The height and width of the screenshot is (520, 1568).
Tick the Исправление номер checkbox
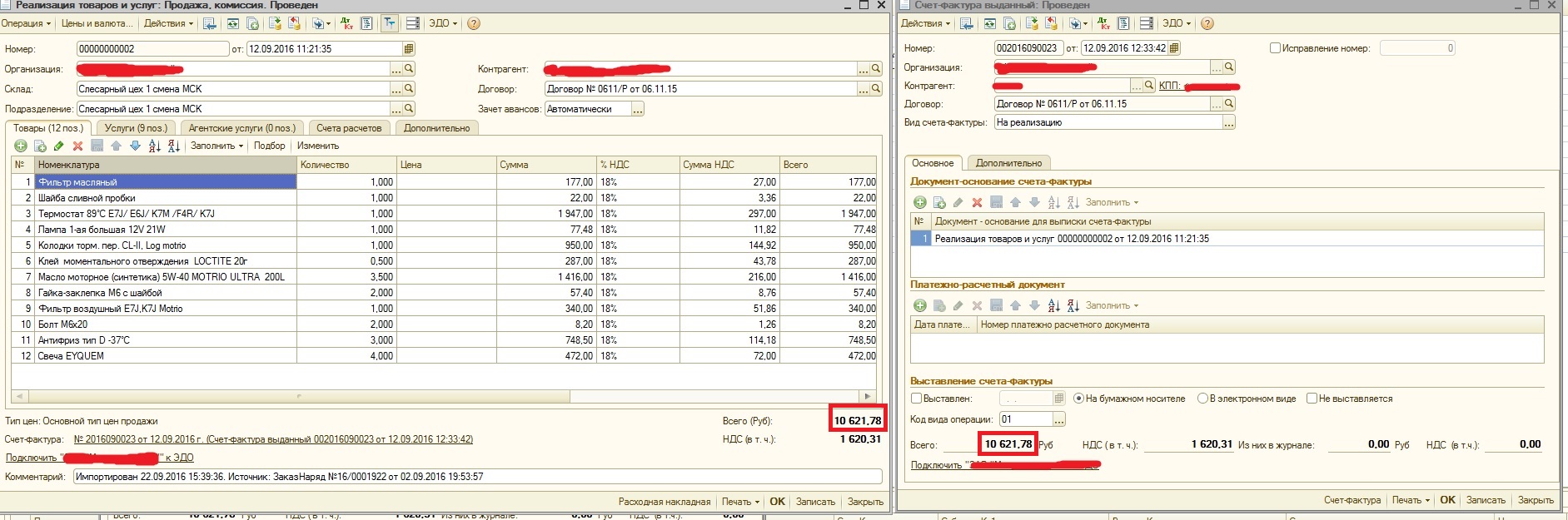point(1275,48)
